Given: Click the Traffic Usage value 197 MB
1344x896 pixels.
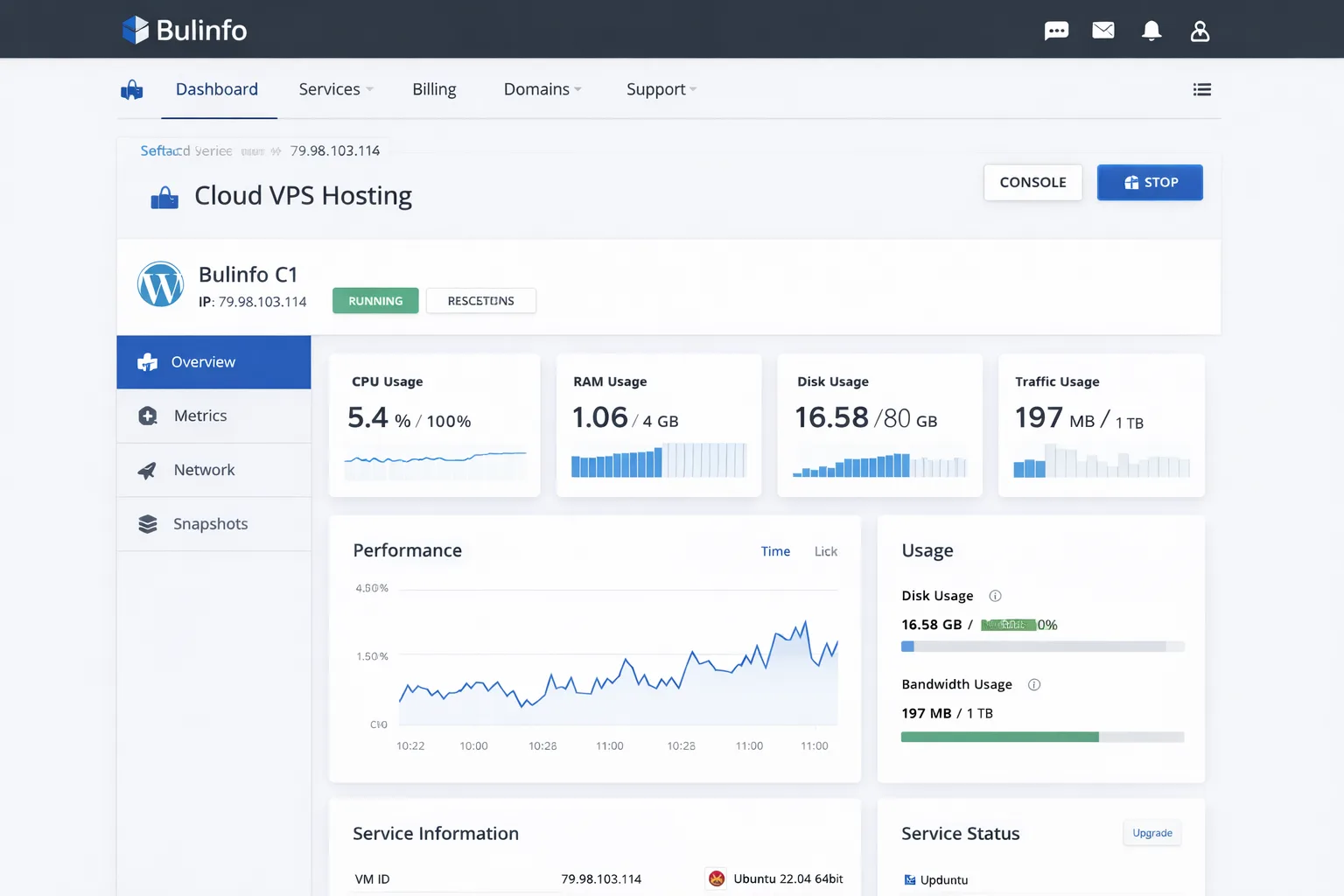Looking at the screenshot, I should (1054, 418).
